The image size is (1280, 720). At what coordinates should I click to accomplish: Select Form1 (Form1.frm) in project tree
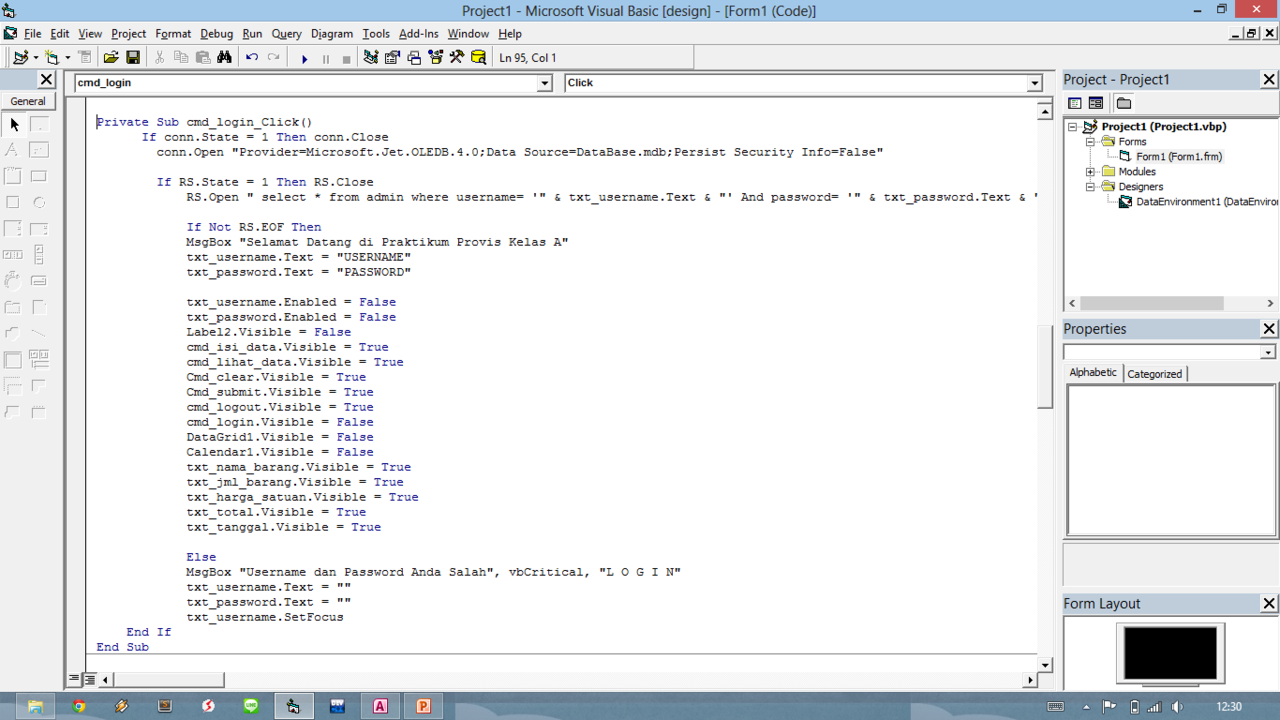pos(1178,157)
